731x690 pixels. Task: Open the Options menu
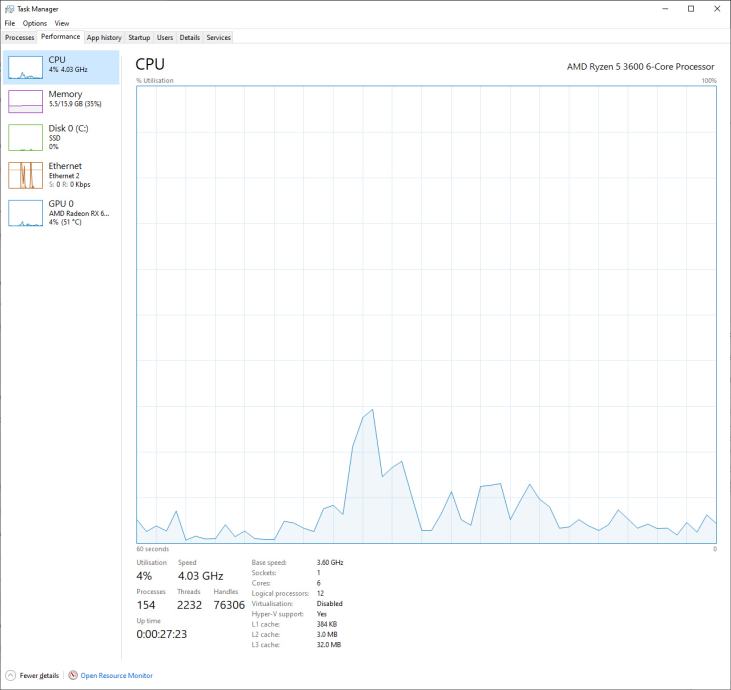click(35, 23)
